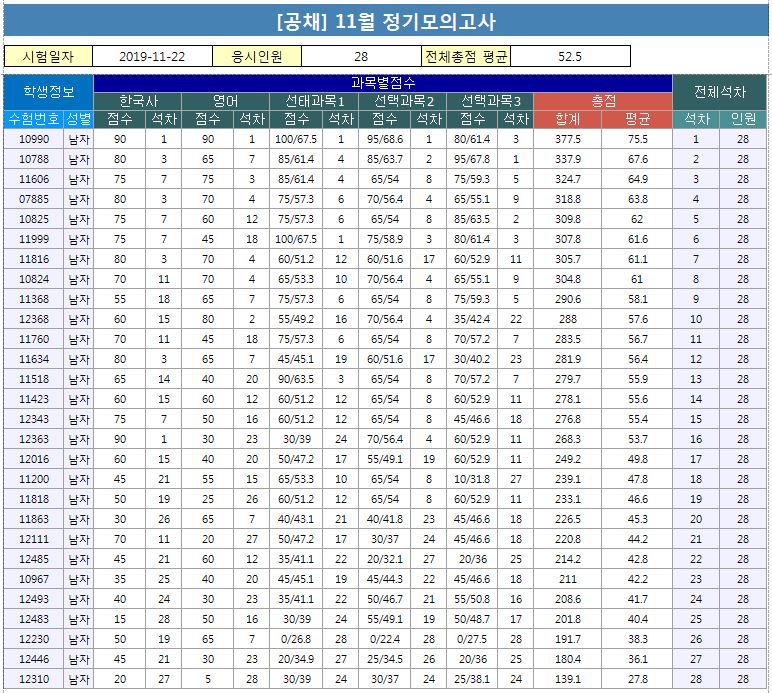The height and width of the screenshot is (693, 772).
Task: Click student number 12111
Action: click(x=33, y=539)
